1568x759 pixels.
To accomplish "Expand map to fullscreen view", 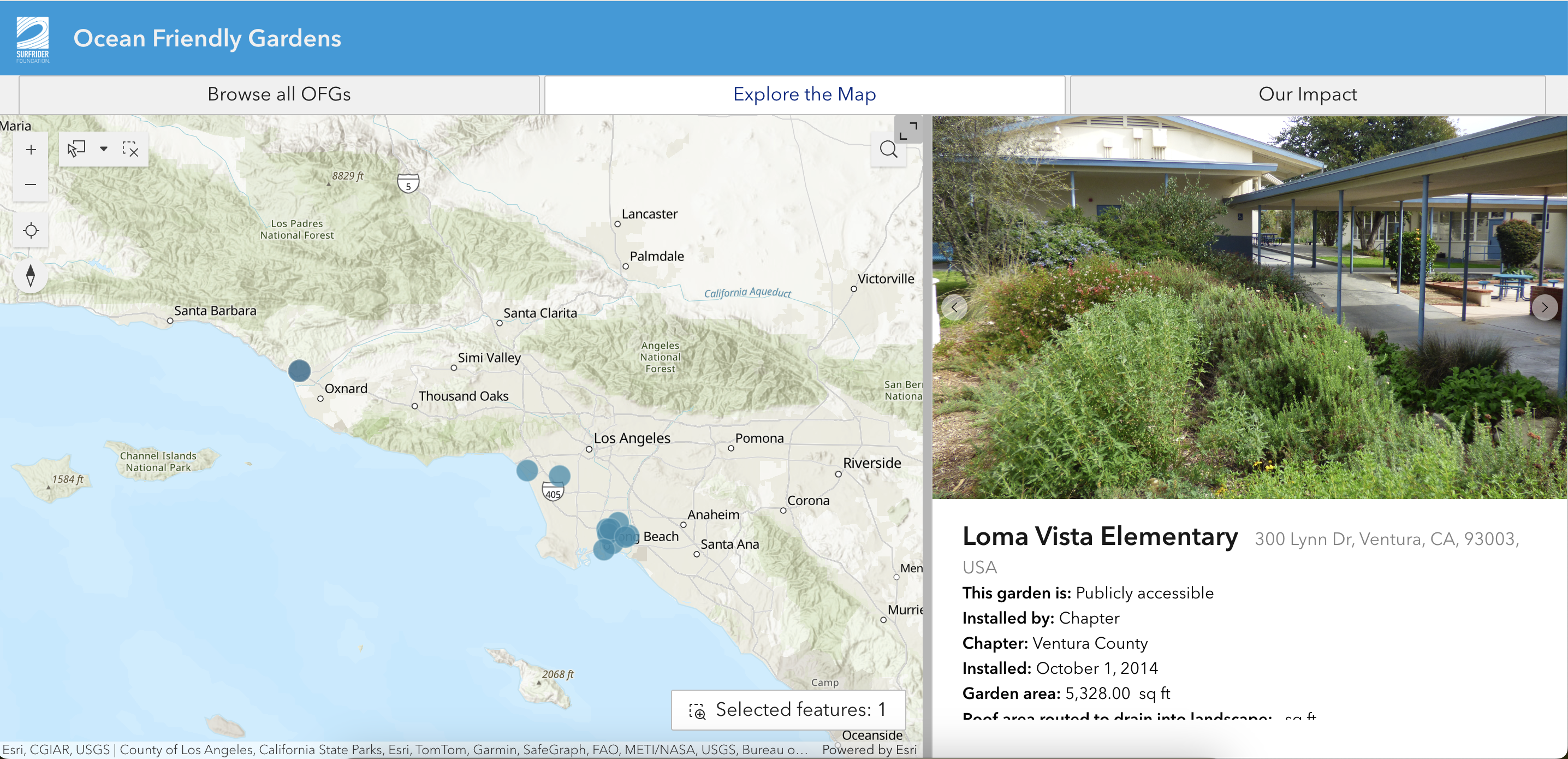I will (908, 131).
